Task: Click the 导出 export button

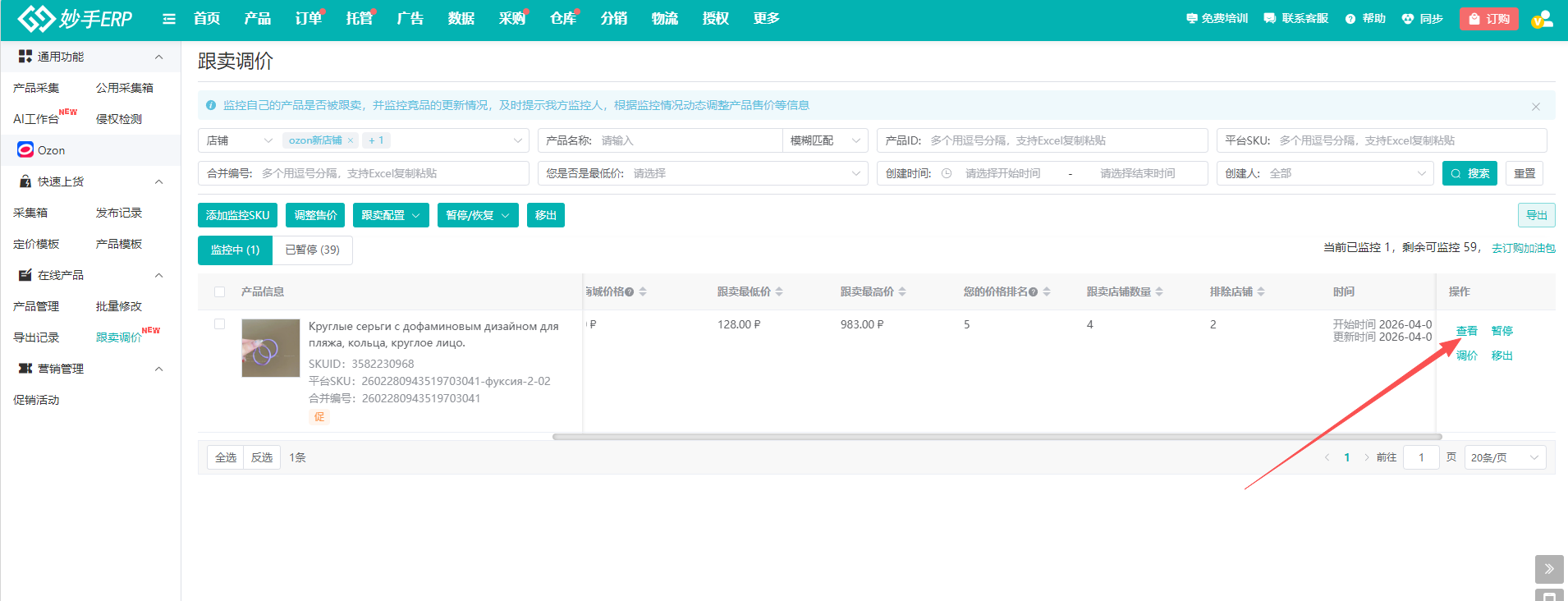Action: coord(1536,215)
